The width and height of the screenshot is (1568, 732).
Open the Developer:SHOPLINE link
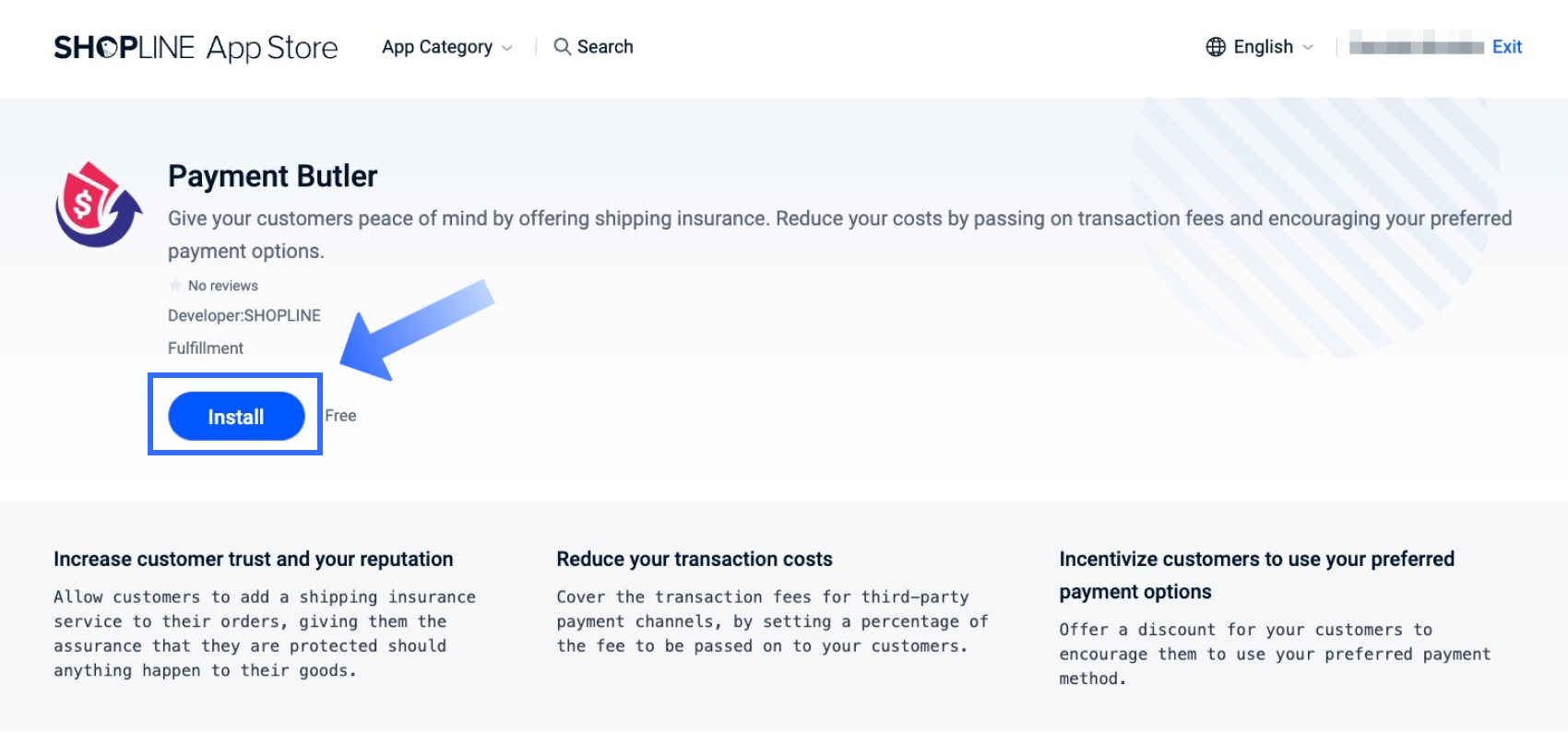[244, 315]
